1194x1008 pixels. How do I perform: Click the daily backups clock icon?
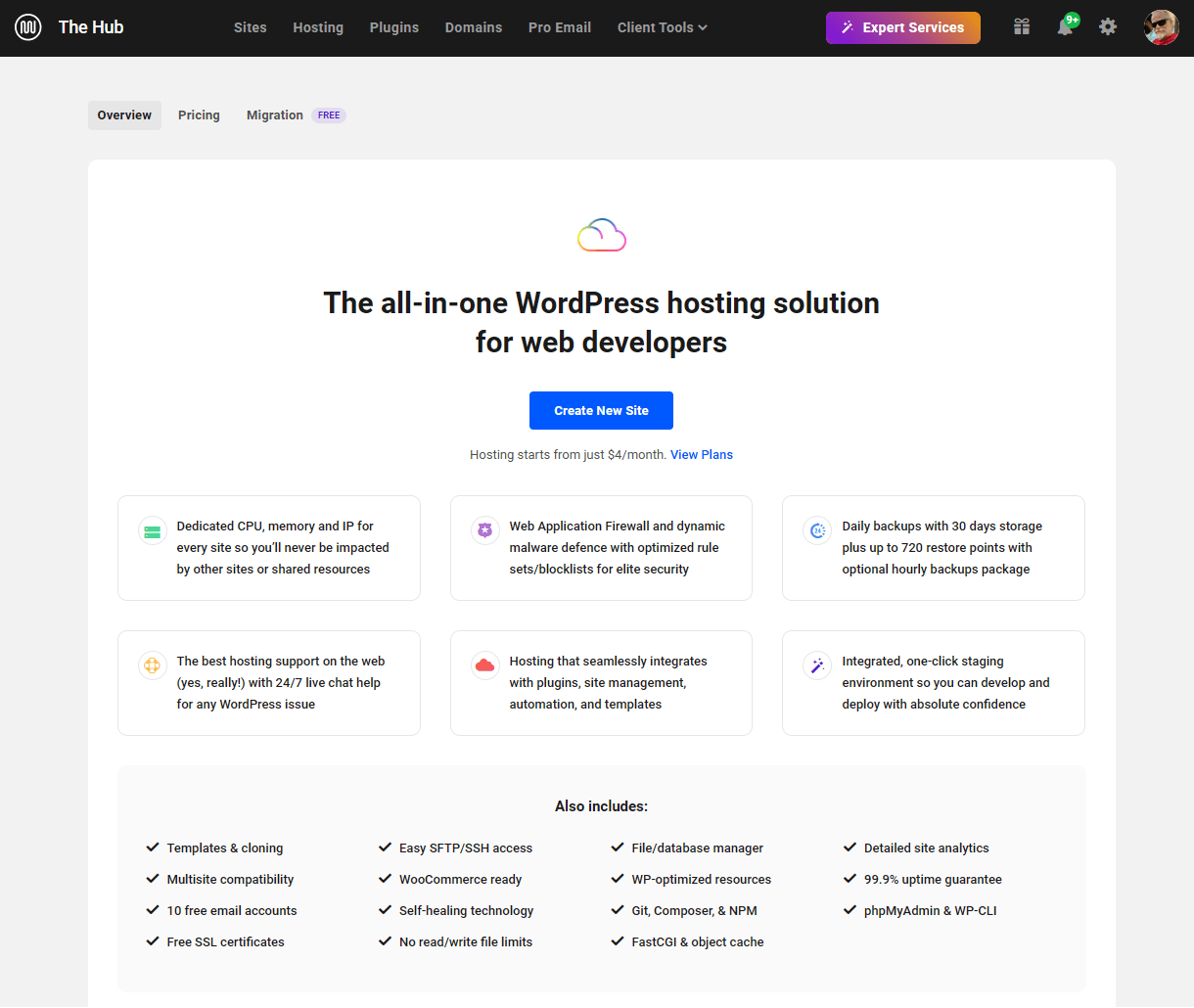(816, 530)
